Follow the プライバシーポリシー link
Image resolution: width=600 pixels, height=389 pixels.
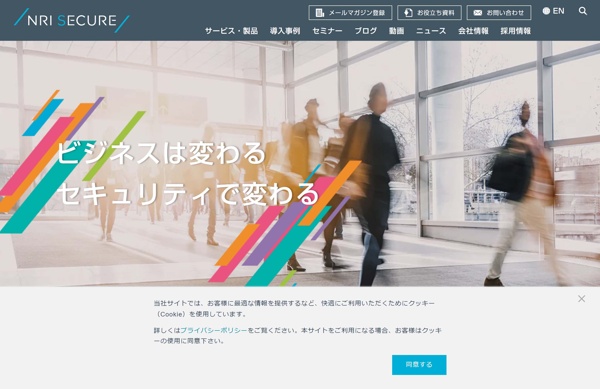(214, 330)
